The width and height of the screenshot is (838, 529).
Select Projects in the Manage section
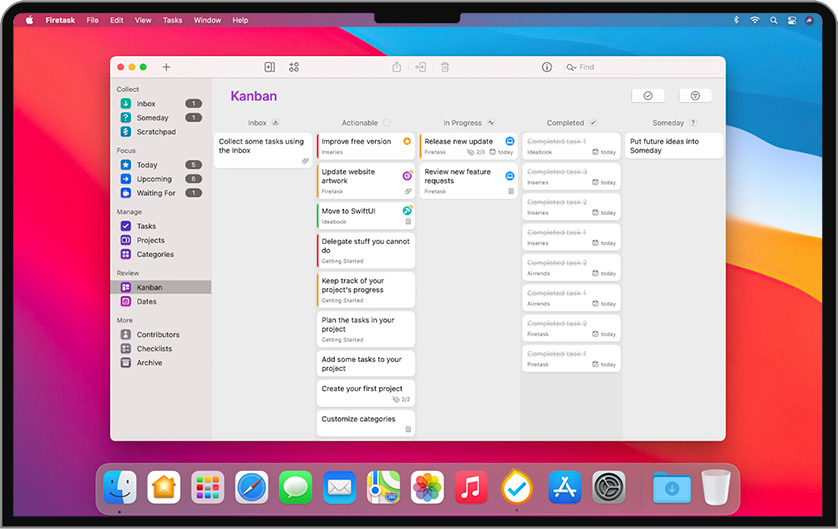(150, 240)
